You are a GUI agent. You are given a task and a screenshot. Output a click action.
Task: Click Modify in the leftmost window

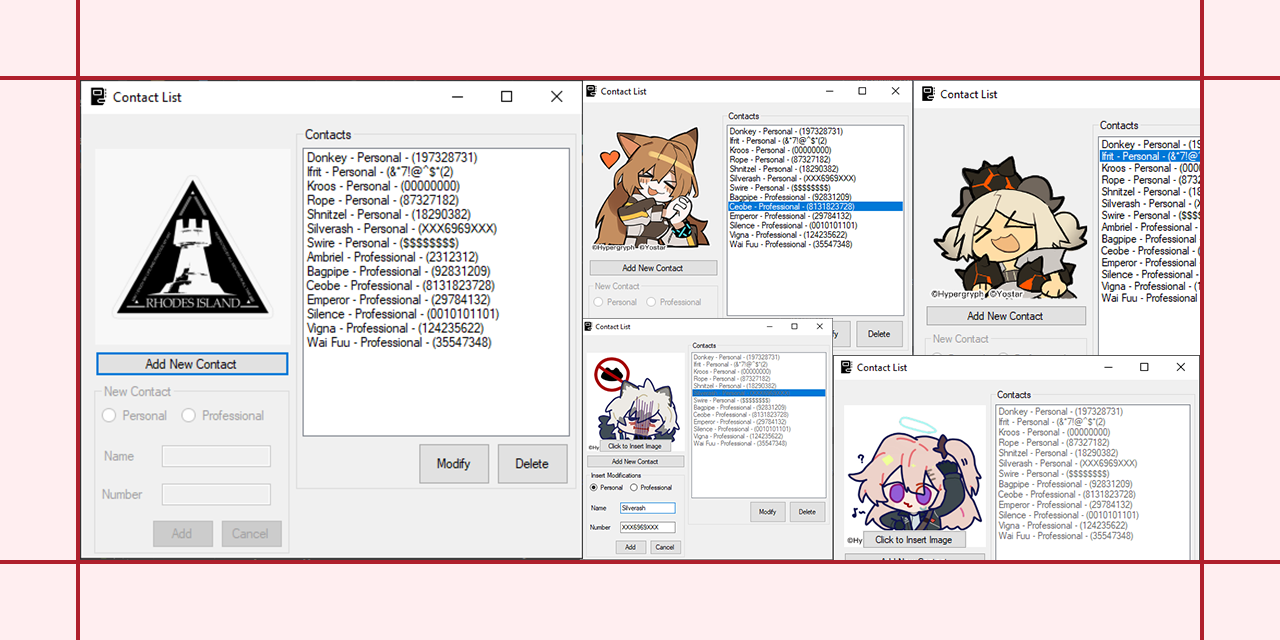[454, 463]
